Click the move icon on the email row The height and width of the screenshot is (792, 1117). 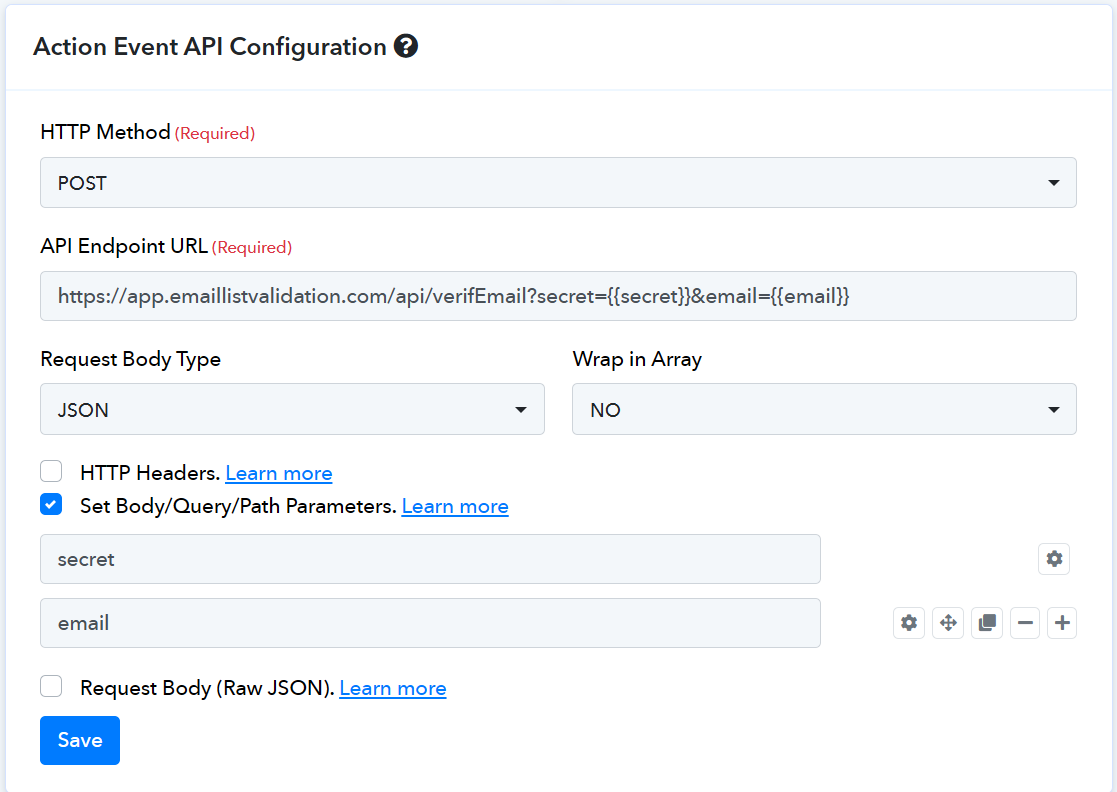coord(948,623)
